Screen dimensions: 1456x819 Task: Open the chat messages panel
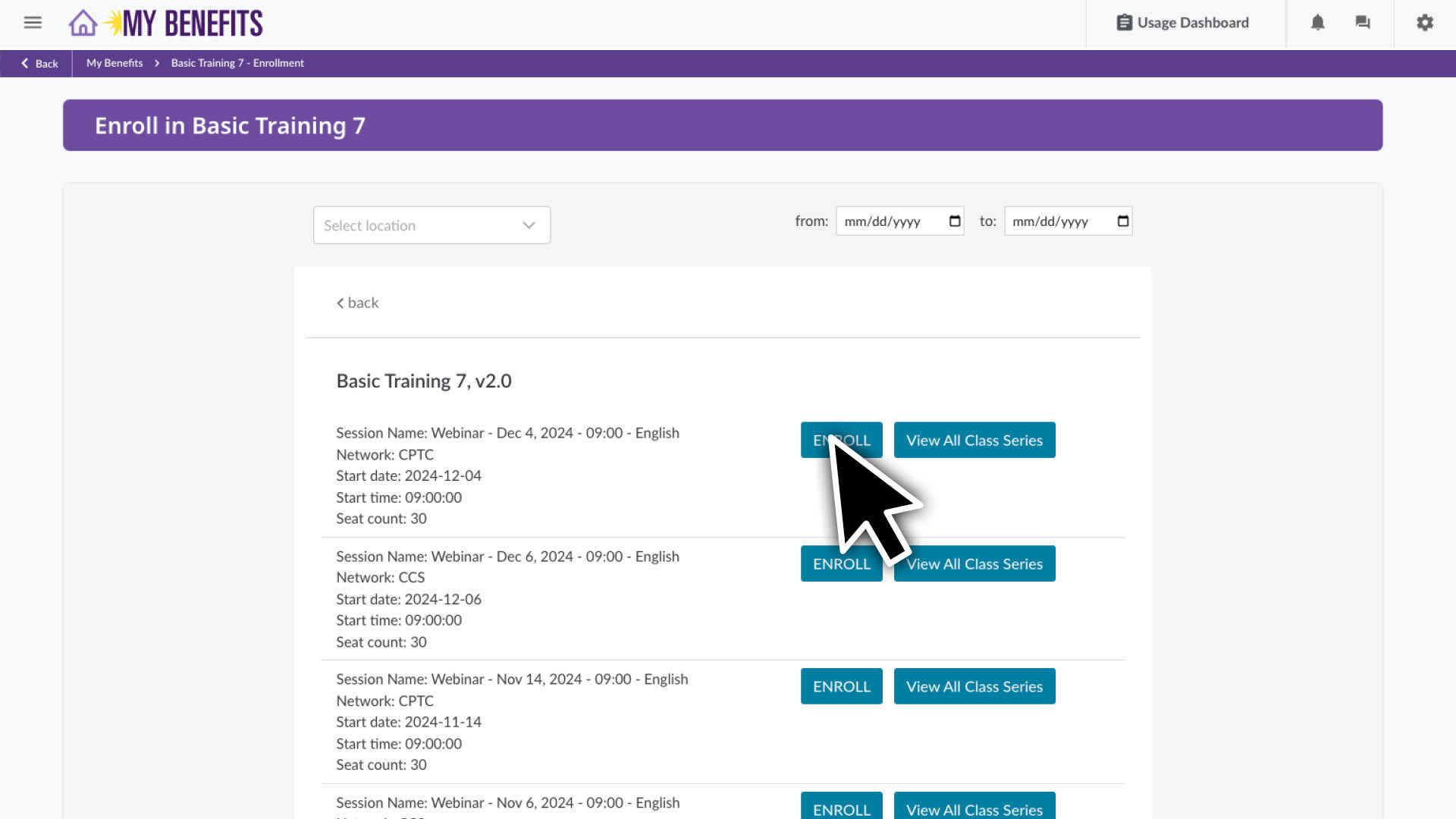point(1363,23)
